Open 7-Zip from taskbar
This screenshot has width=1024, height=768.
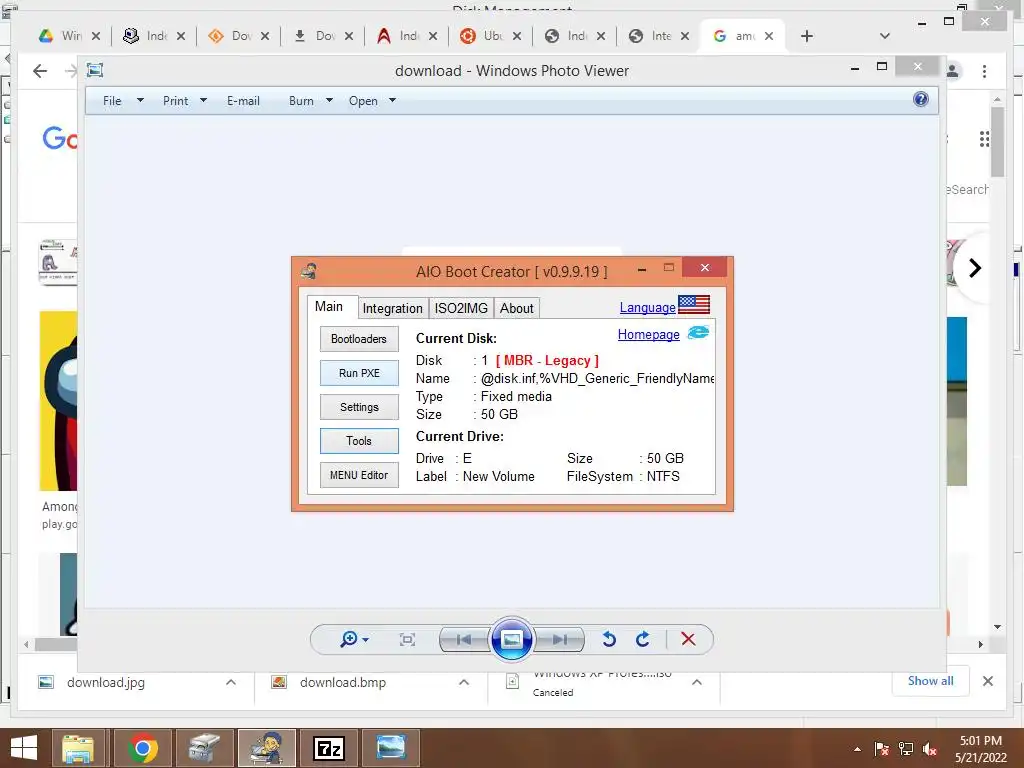click(329, 748)
